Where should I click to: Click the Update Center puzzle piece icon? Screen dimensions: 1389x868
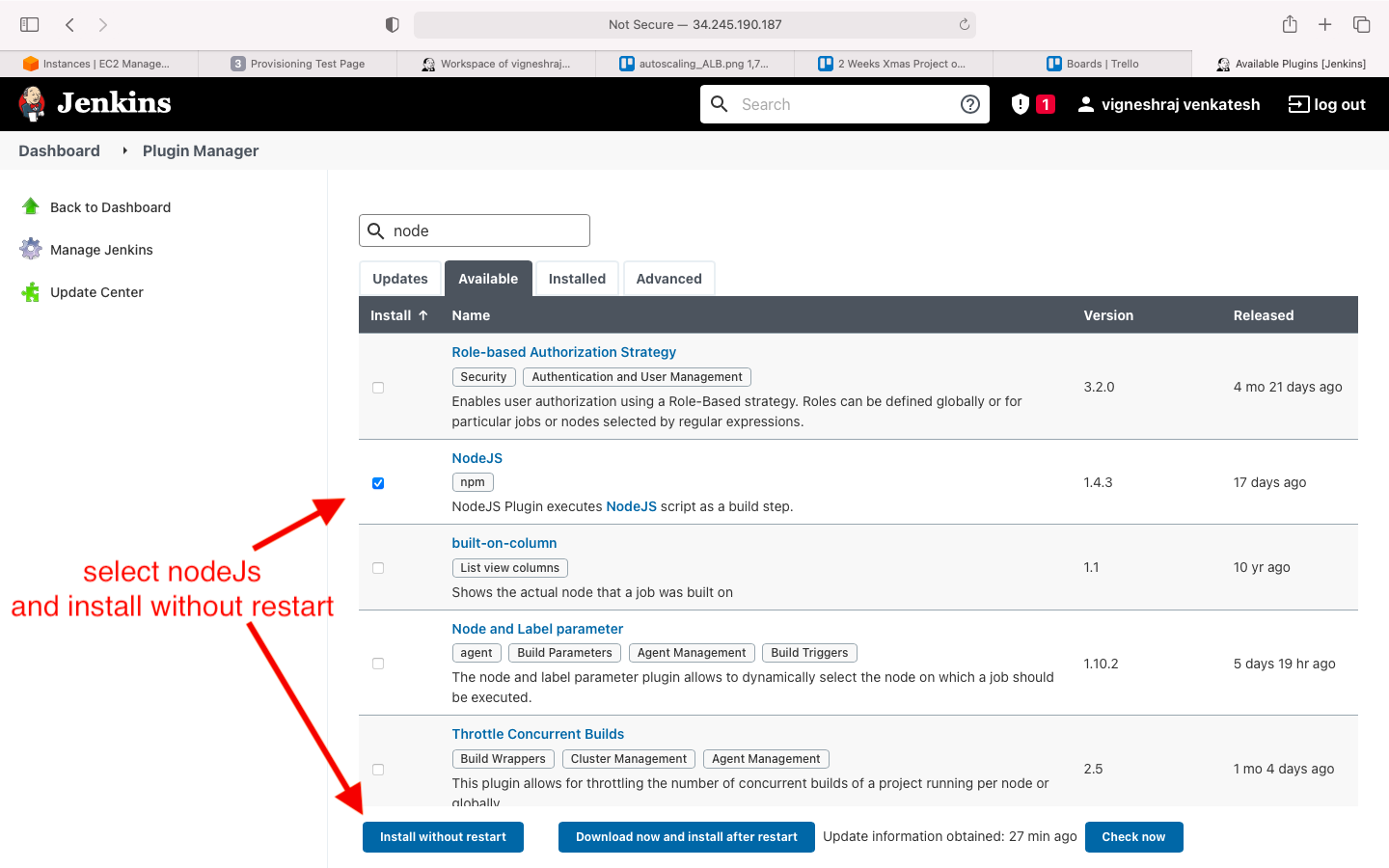[x=31, y=291]
